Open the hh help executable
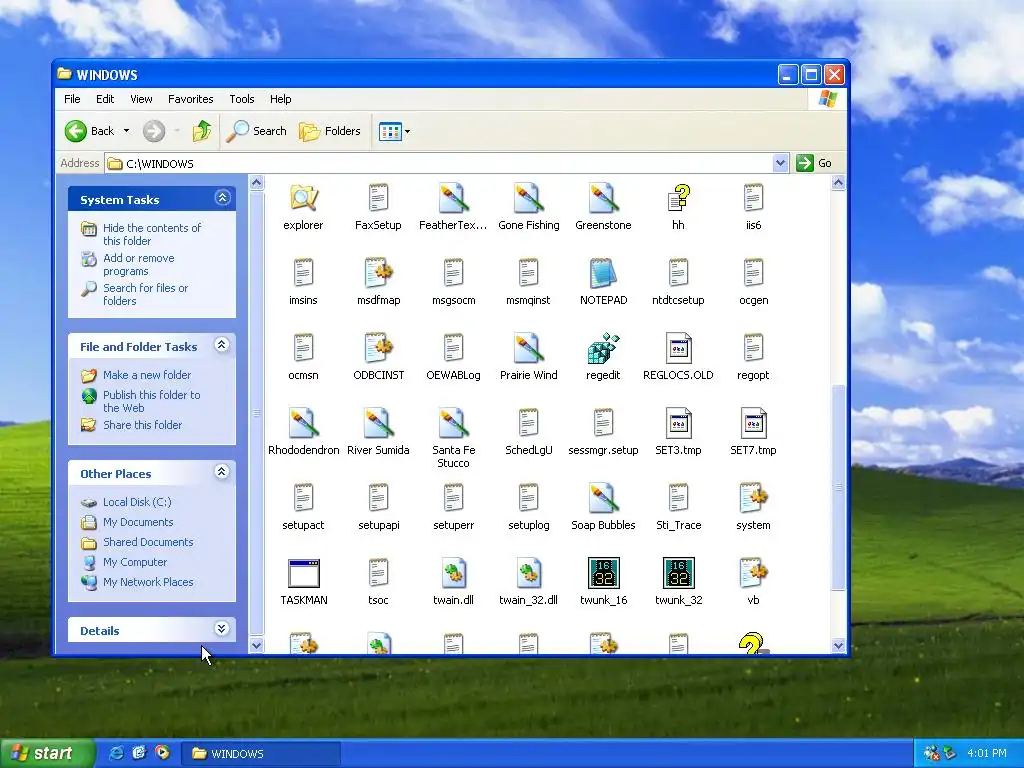The image size is (1024, 768). point(679,198)
